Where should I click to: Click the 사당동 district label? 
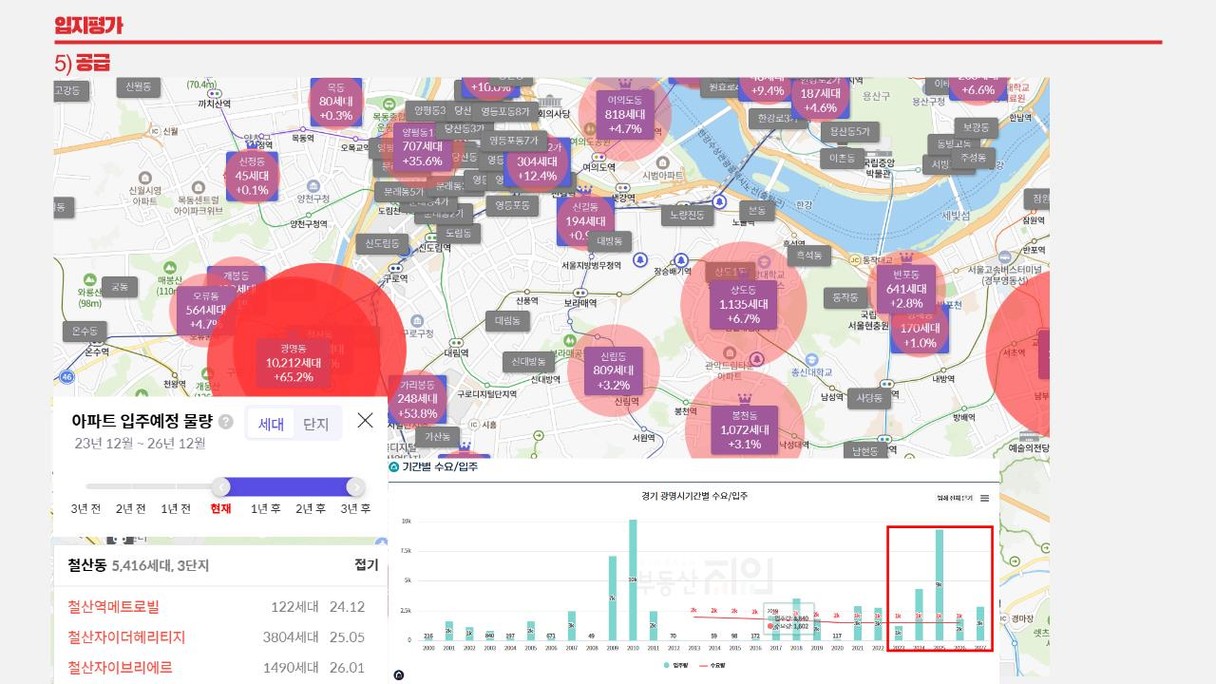[x=869, y=398]
